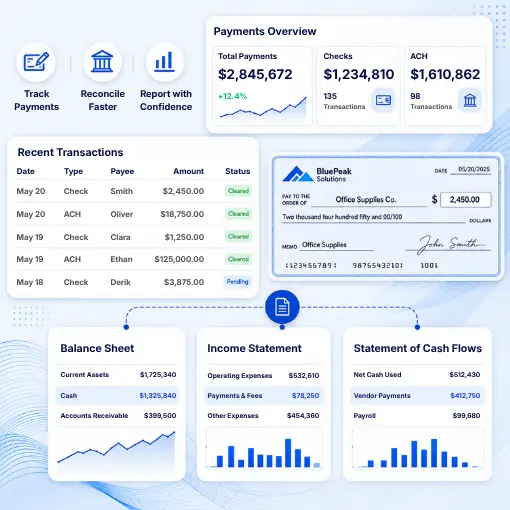
Task: Open the blue document icon above Income Statement
Action: (282, 307)
